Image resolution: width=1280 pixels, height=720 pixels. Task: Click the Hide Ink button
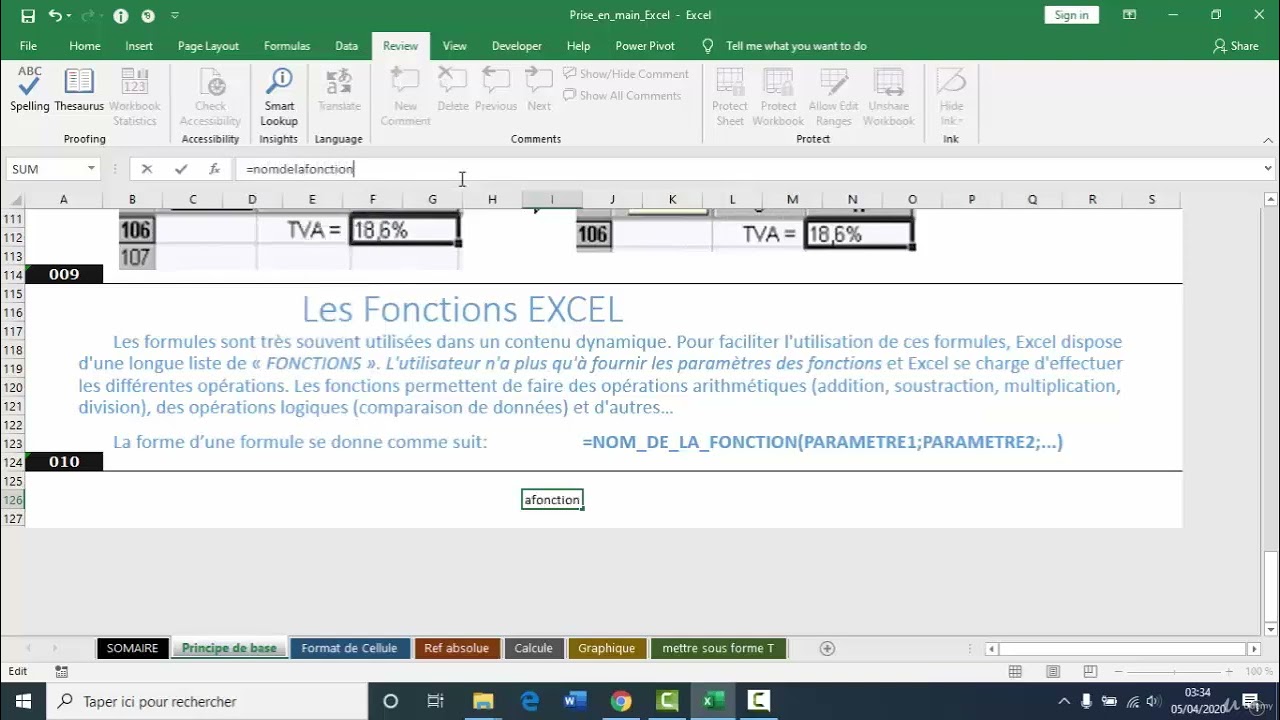tap(951, 97)
